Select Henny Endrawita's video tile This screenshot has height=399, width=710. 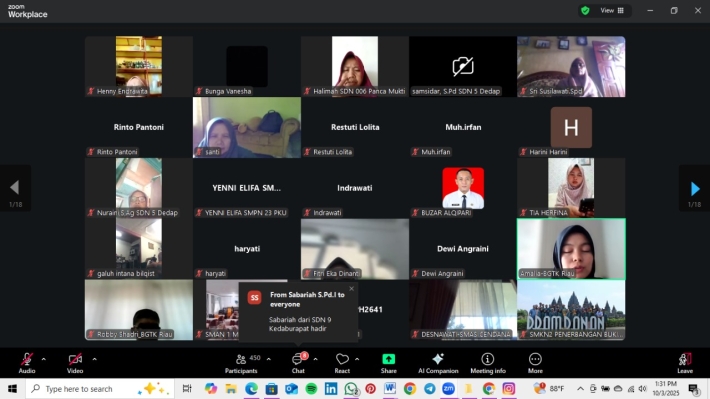(x=139, y=67)
